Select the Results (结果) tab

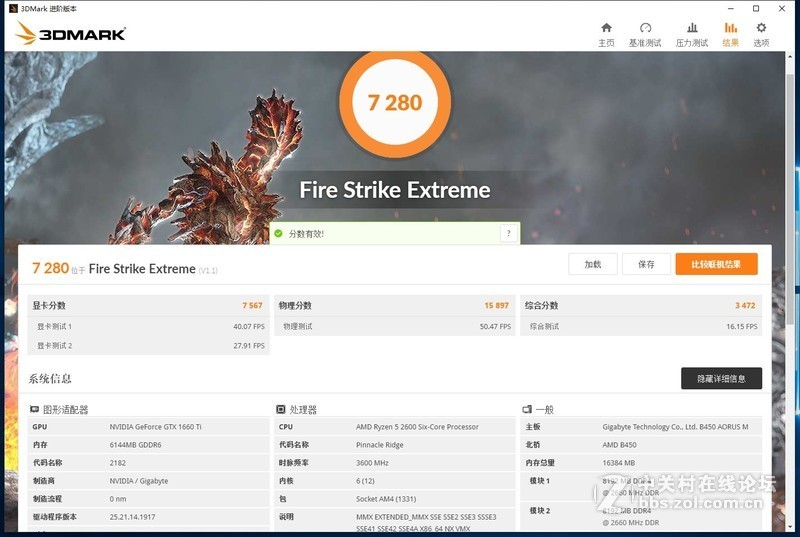(x=731, y=34)
